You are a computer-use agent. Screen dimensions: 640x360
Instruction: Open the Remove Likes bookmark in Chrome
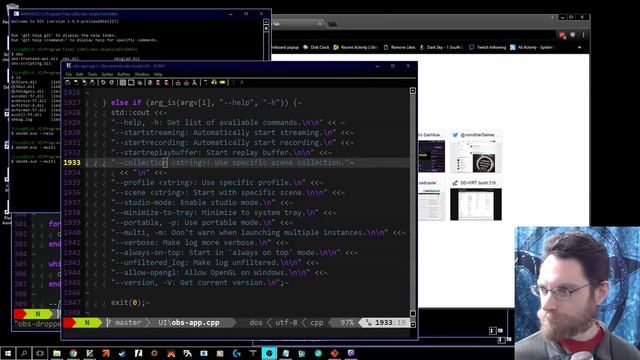coord(400,47)
